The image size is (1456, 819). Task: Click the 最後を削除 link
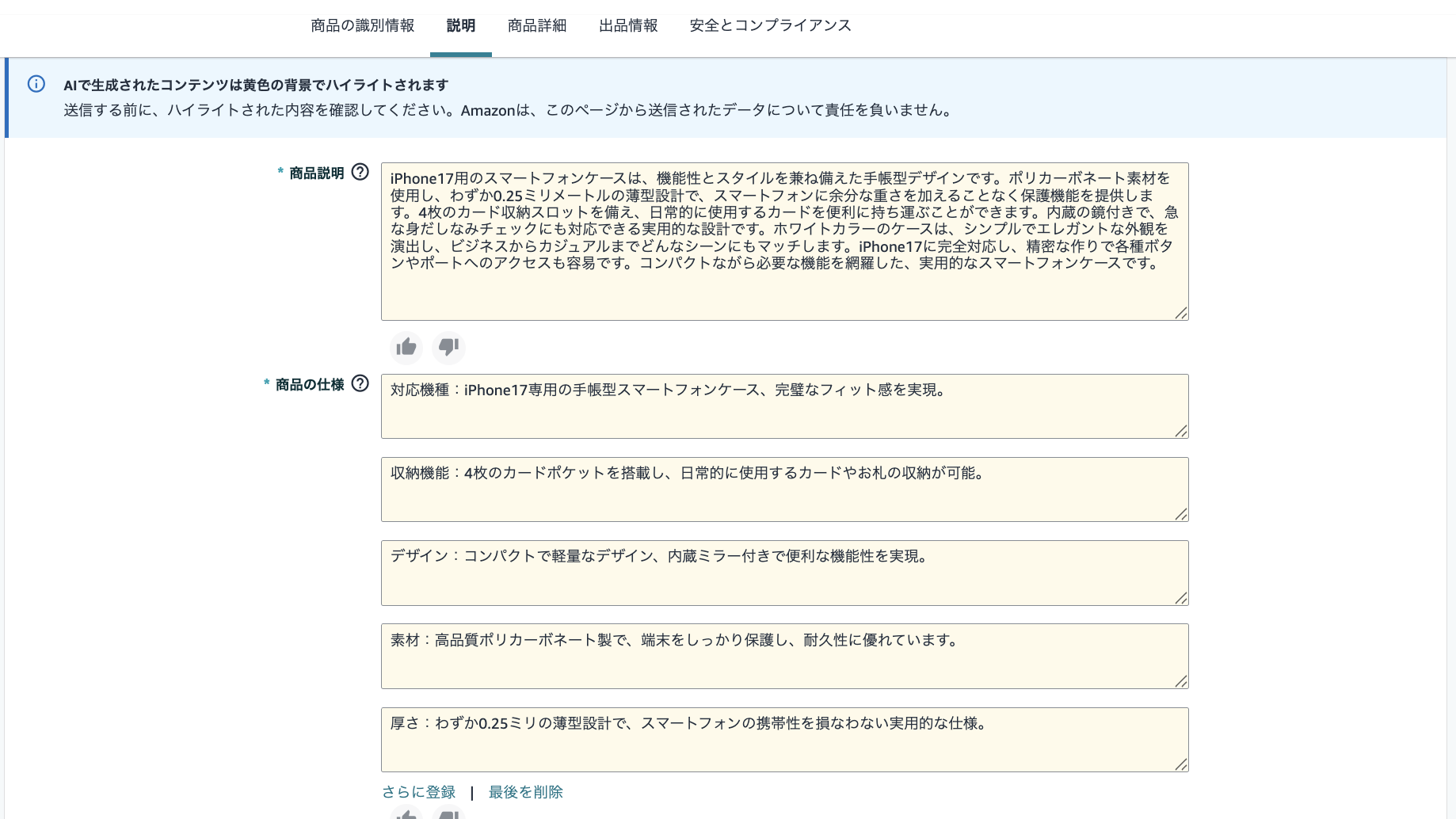[x=525, y=792]
